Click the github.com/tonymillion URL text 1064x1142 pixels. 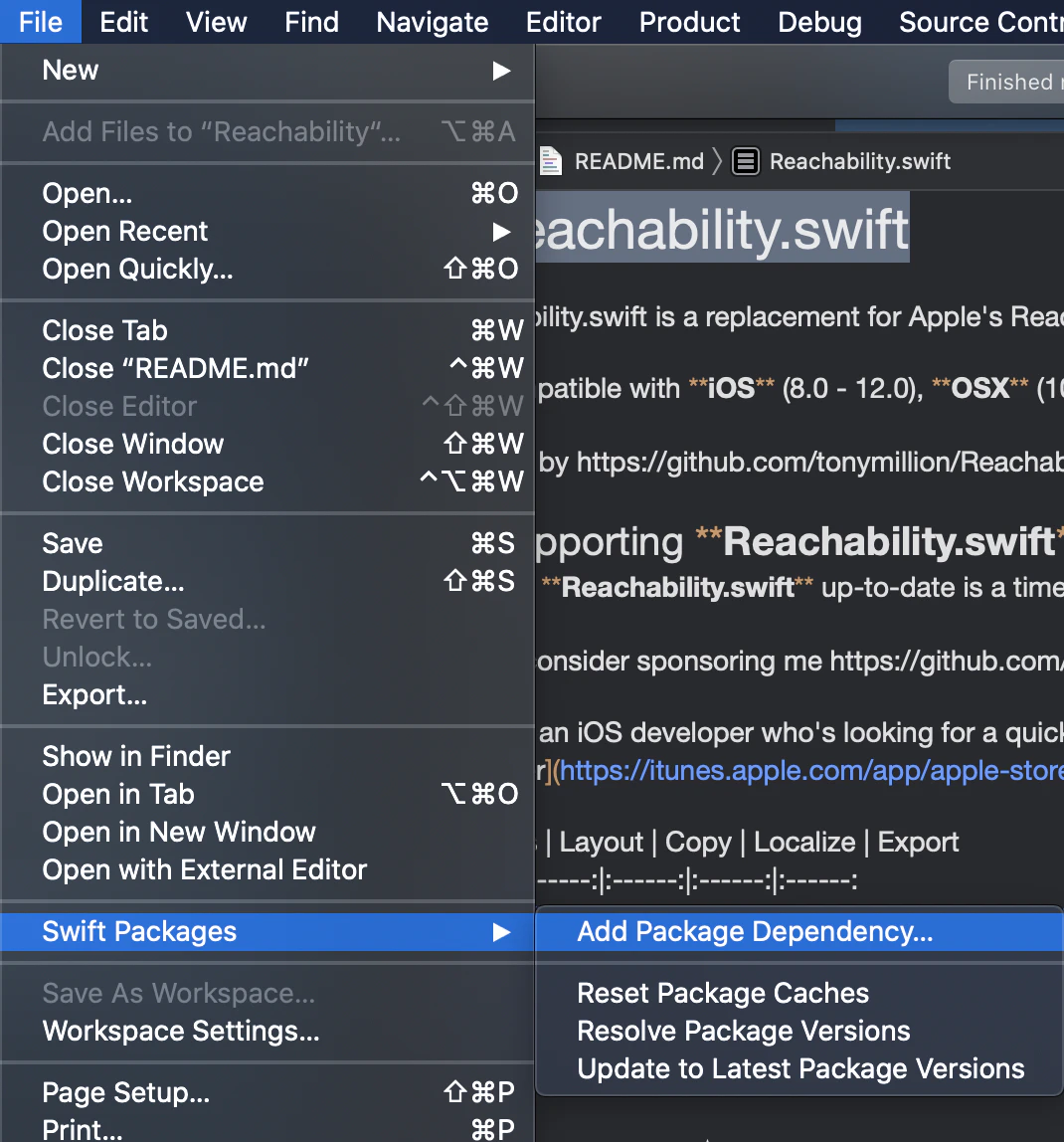[x=820, y=462]
